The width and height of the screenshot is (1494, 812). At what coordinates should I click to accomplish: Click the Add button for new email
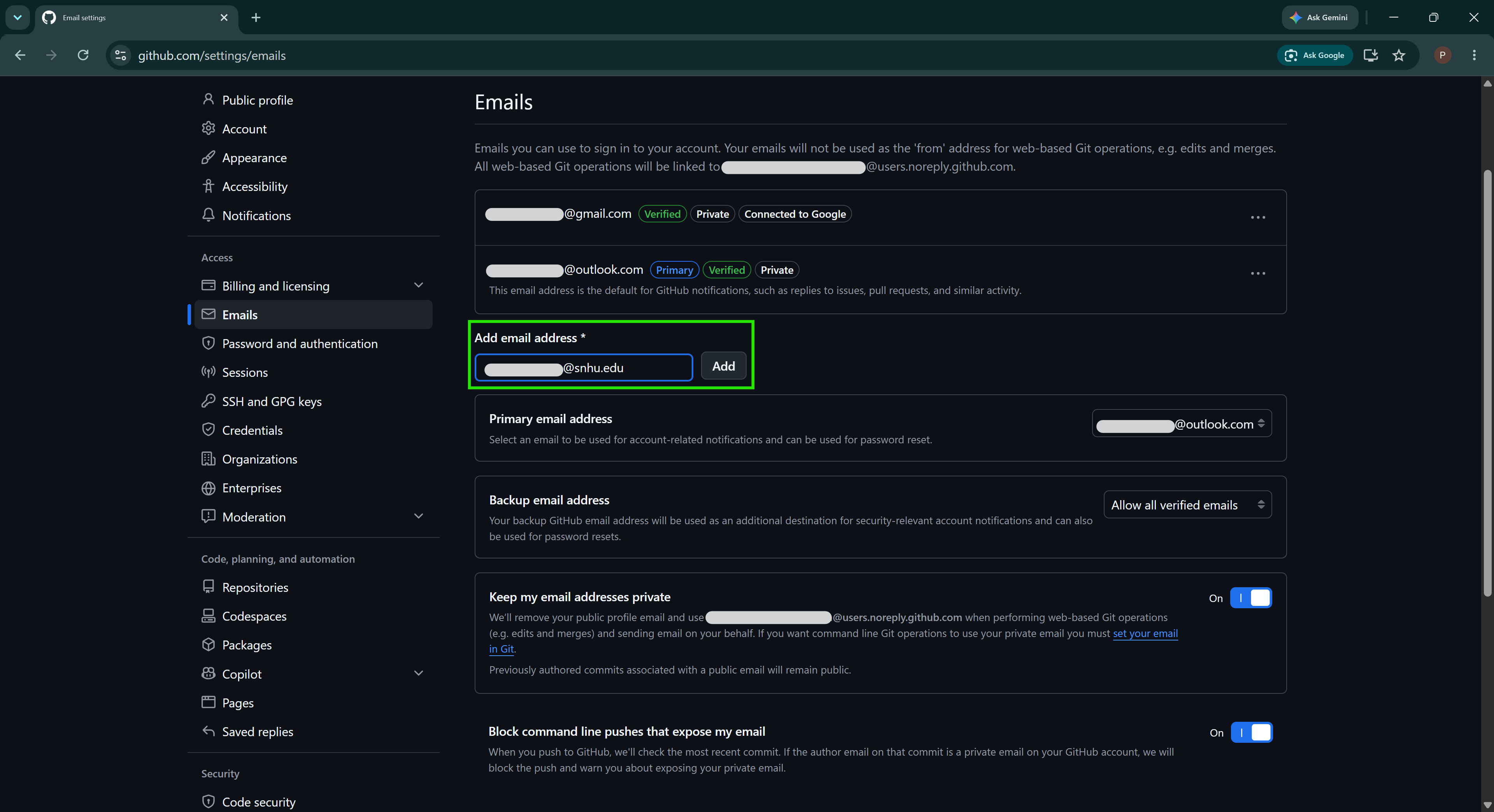tap(723, 366)
